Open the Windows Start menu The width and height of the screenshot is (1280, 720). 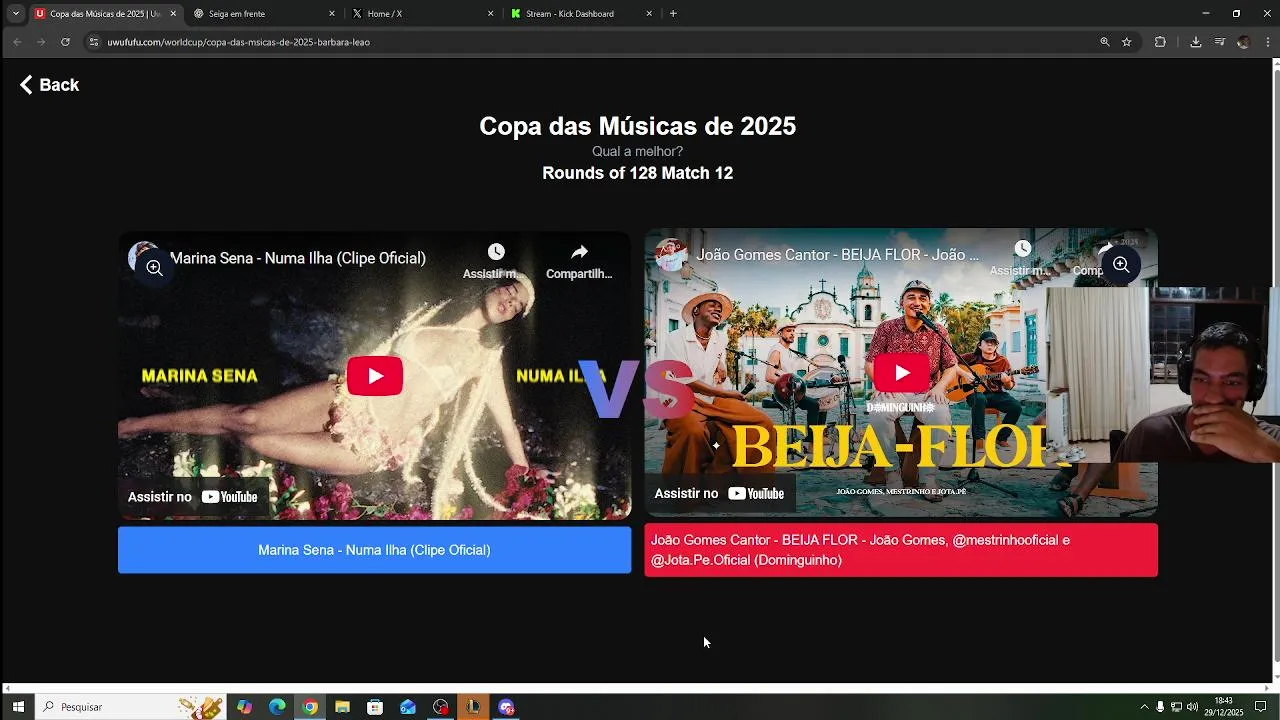[18, 707]
